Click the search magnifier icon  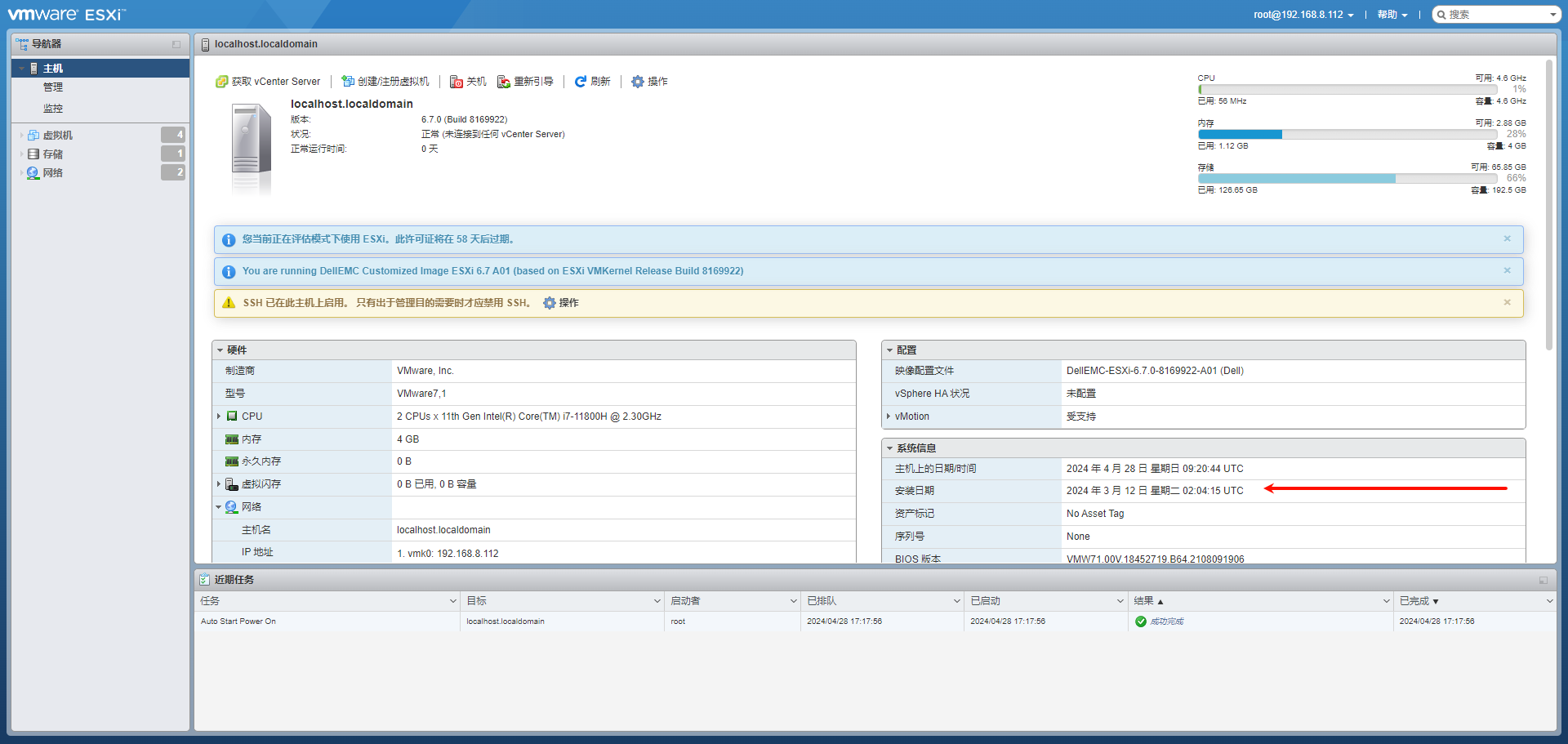[x=1441, y=15]
